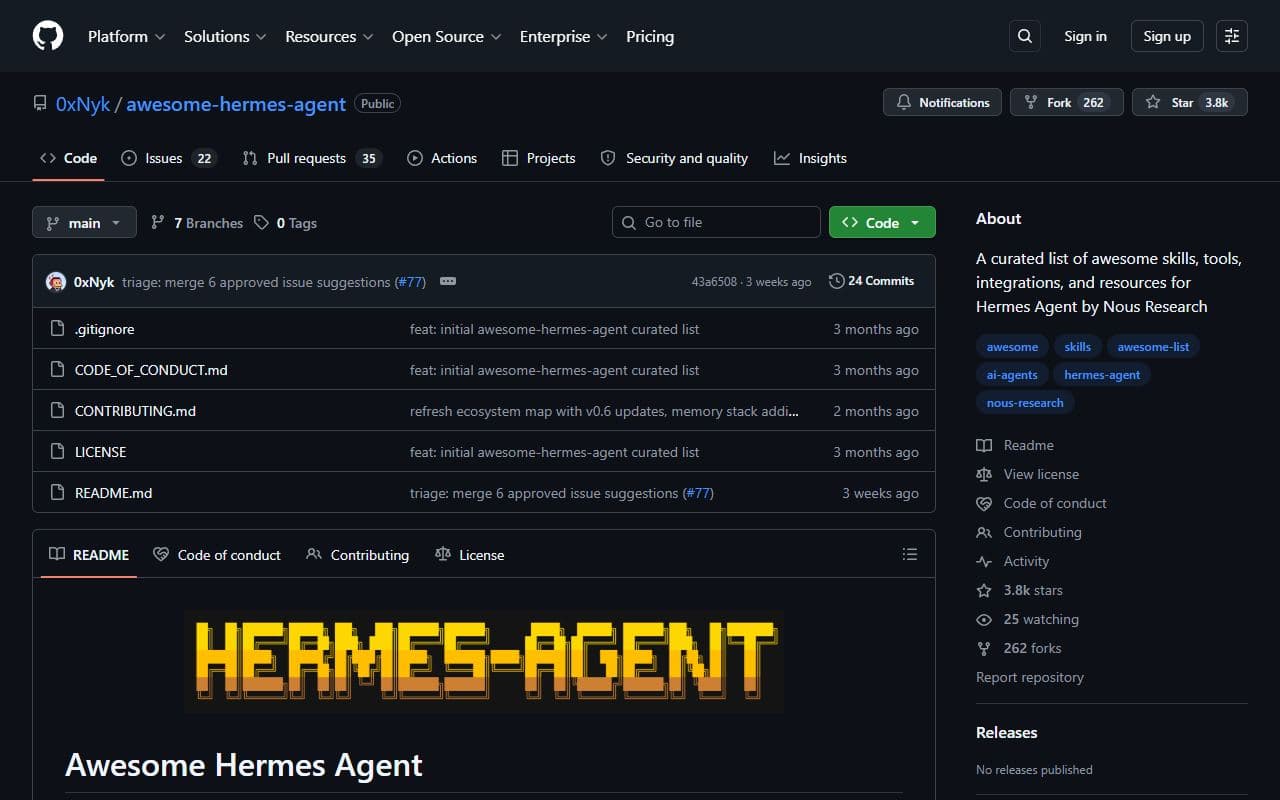Click the README.md file icon
Image resolution: width=1280 pixels, height=800 pixels.
57,493
